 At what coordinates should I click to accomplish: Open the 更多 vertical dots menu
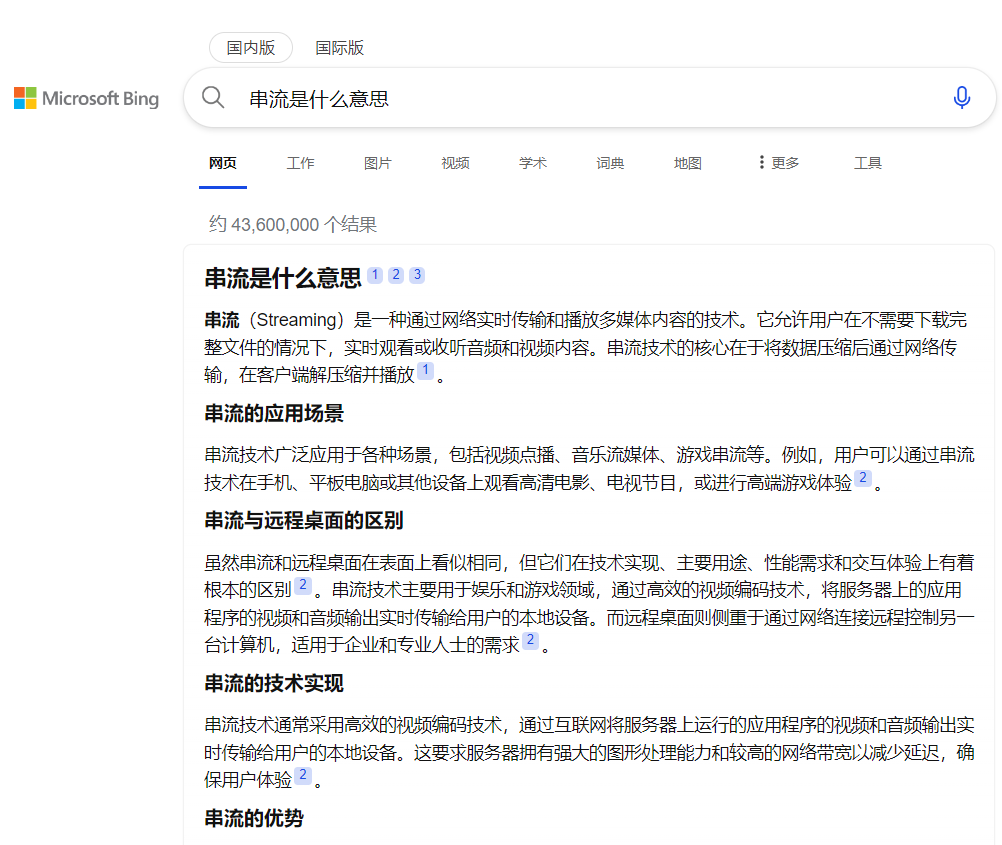[777, 162]
